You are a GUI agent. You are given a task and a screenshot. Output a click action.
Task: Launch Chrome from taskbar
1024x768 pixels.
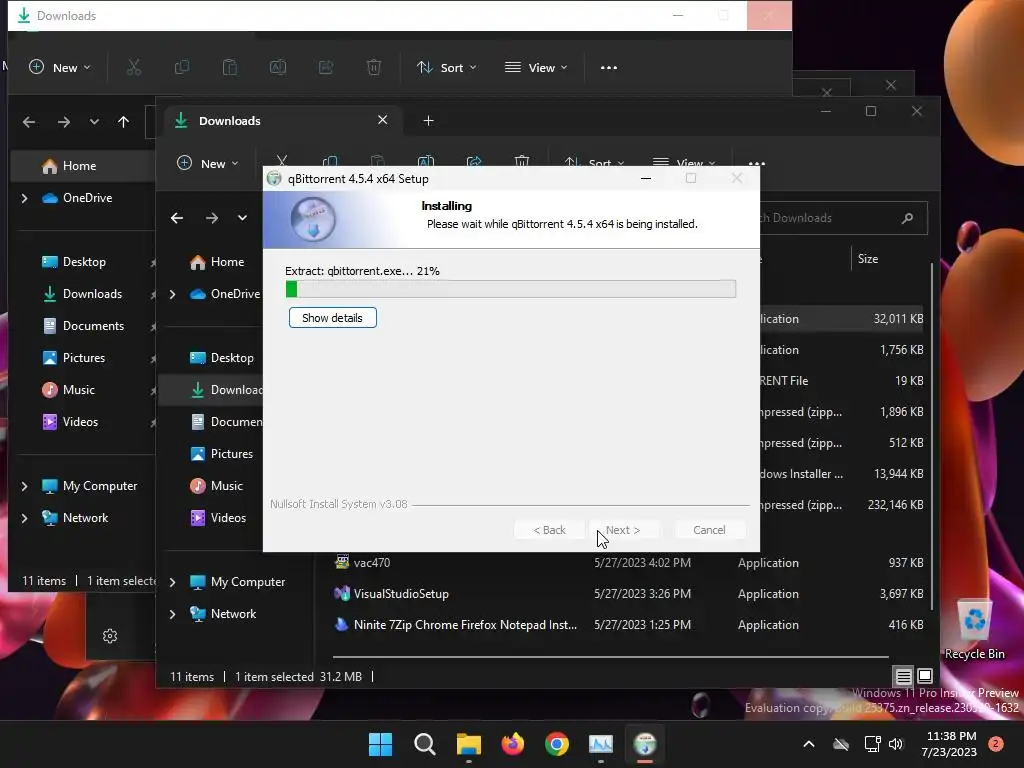coord(556,744)
